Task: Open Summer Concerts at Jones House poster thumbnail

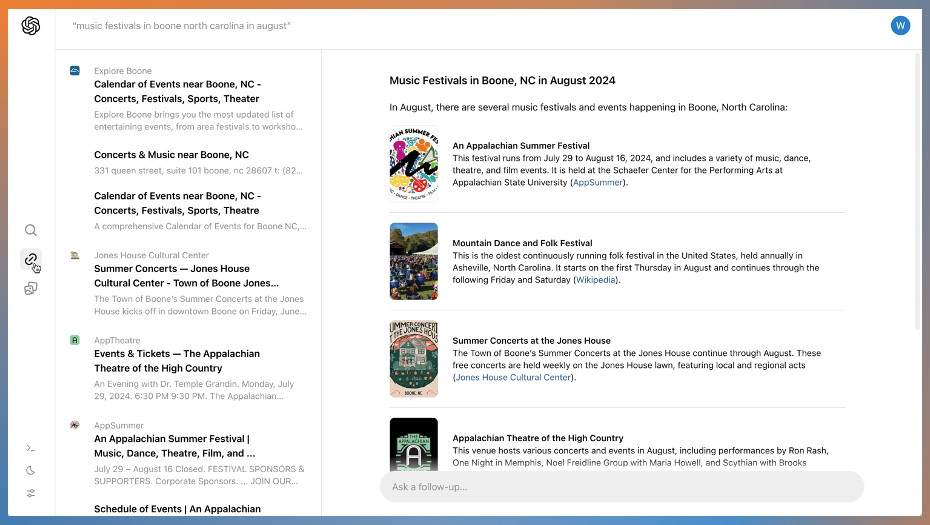Action: (x=413, y=359)
